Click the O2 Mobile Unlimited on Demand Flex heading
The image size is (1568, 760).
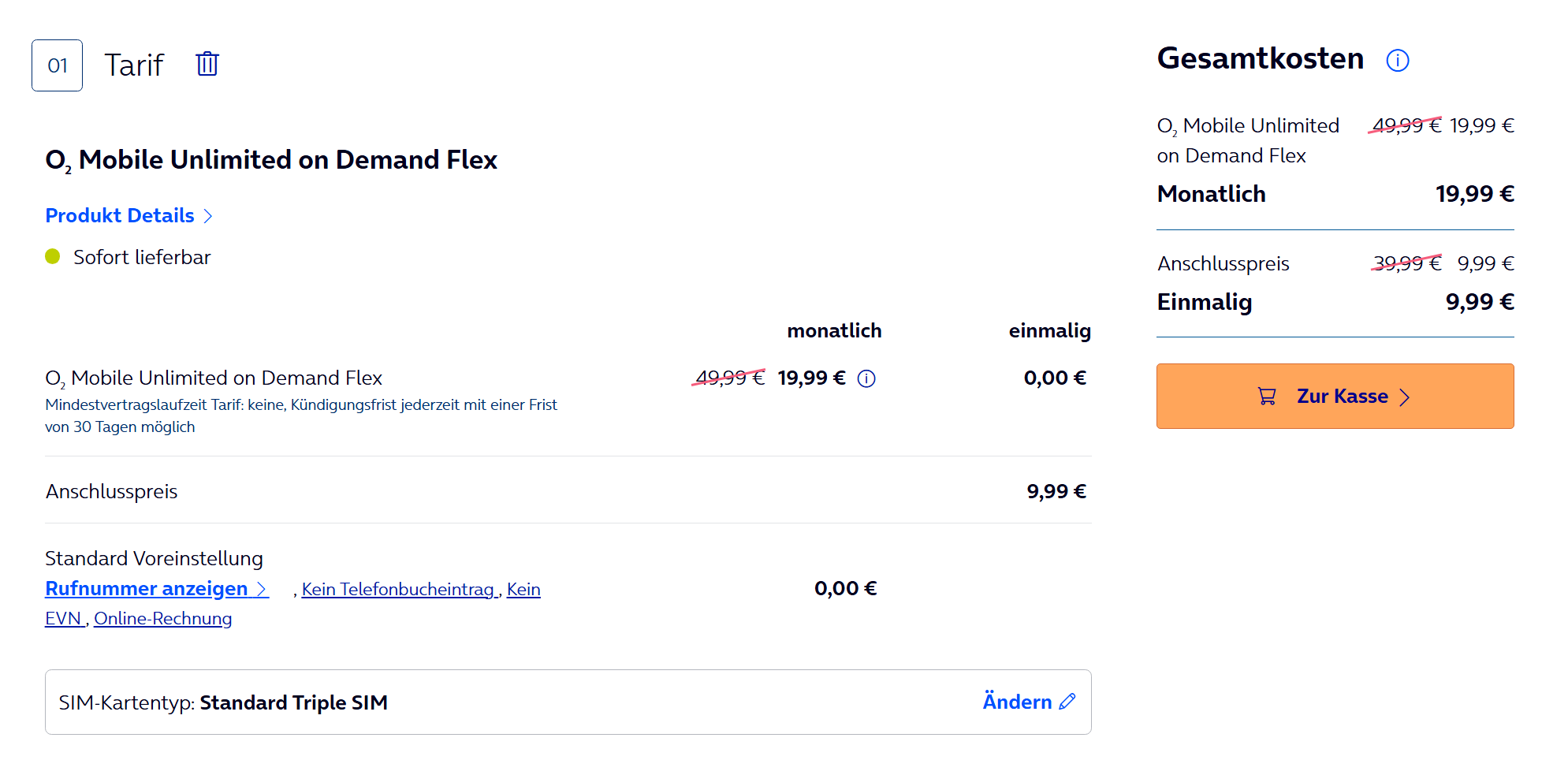pos(272,160)
